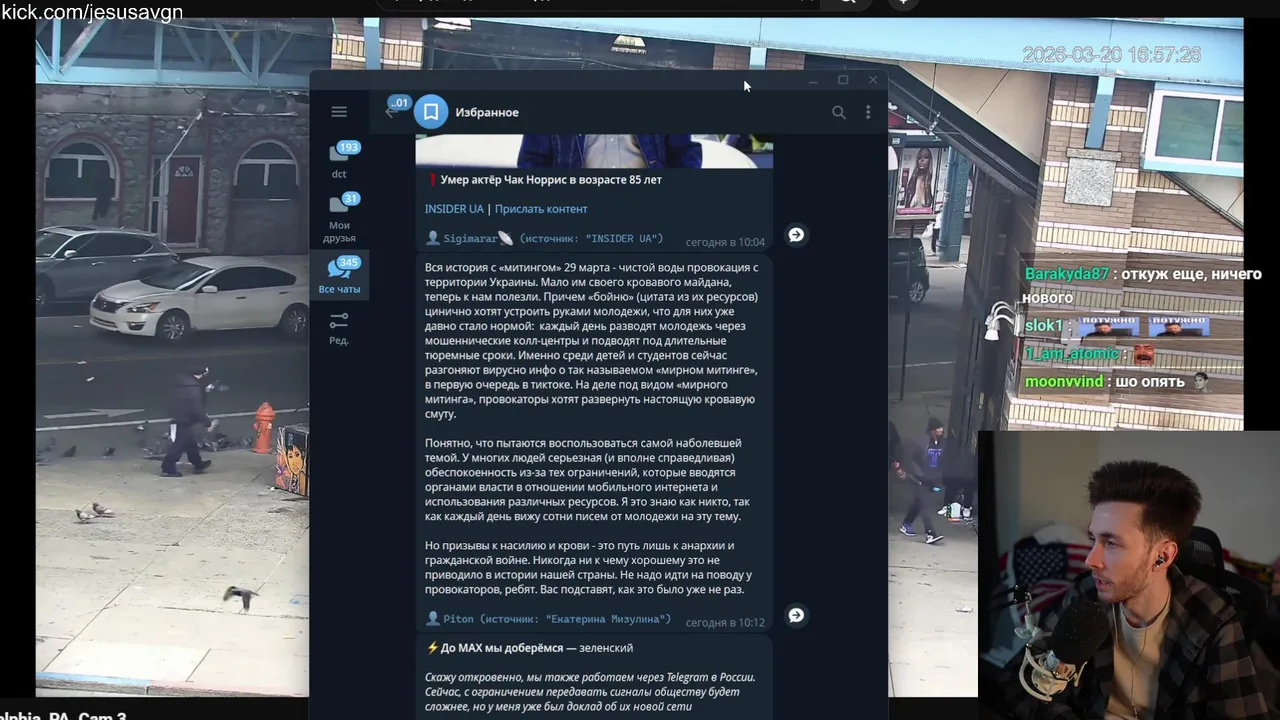Click username 1_am_atomic in stream chat
This screenshot has width=1280, height=720.
coord(1071,354)
